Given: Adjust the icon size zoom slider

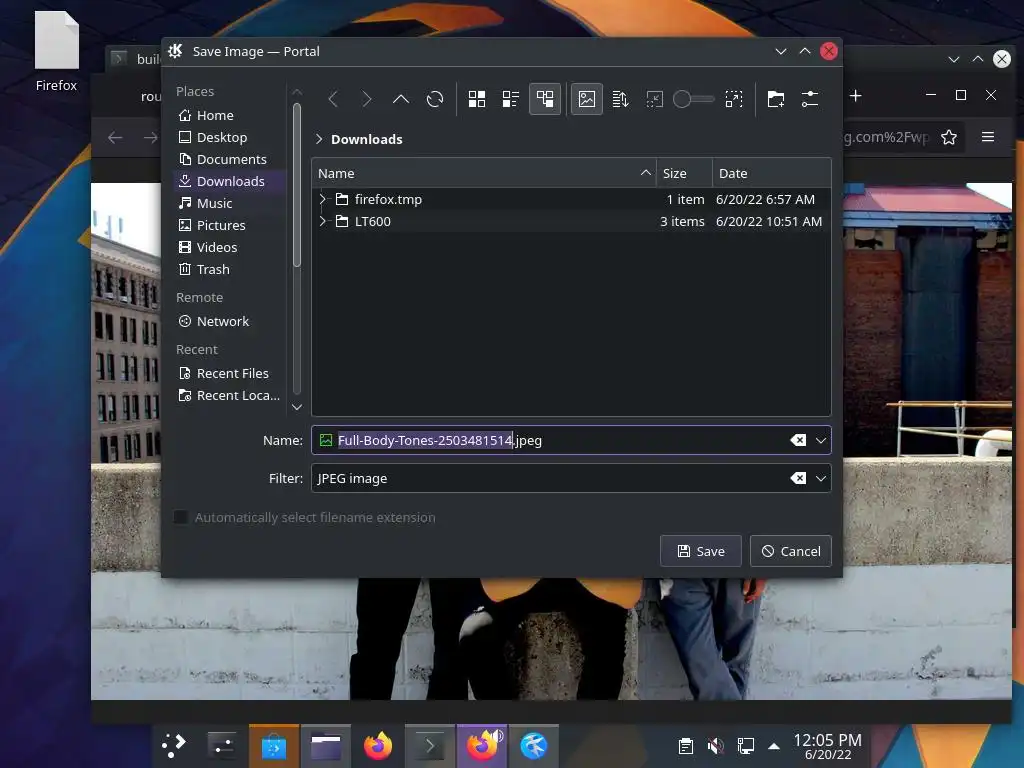Looking at the screenshot, I should click(x=694, y=99).
